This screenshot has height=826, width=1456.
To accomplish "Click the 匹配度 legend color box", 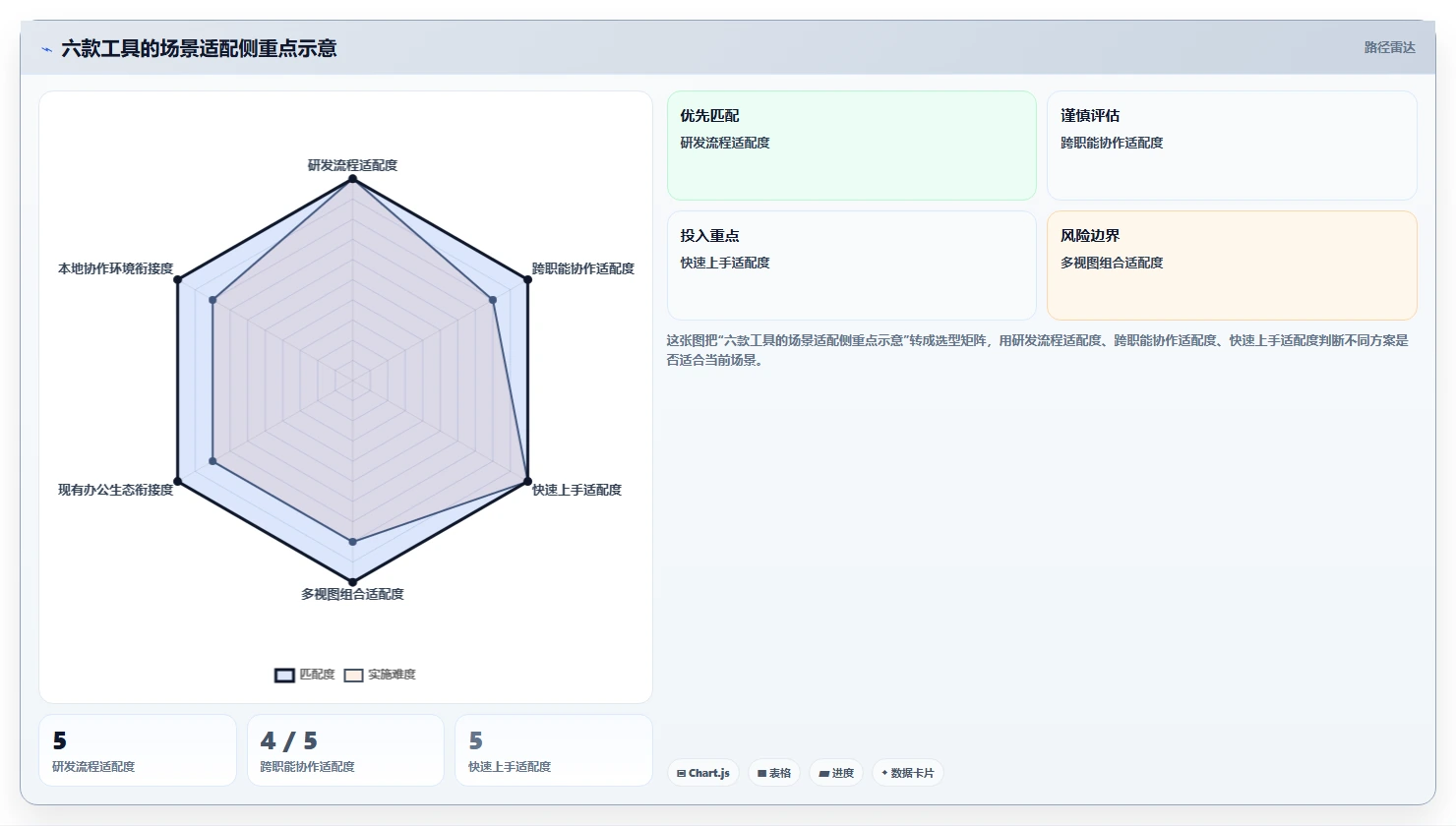I will click(284, 675).
